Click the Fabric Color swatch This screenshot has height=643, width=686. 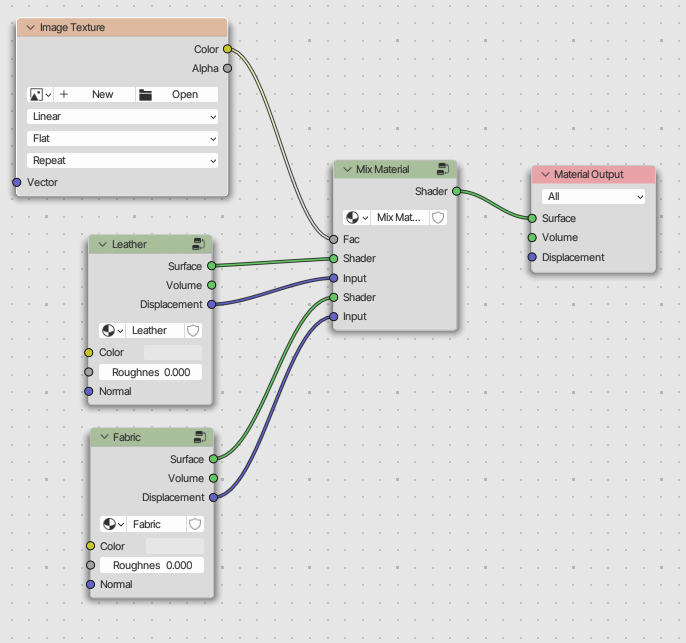(175, 546)
